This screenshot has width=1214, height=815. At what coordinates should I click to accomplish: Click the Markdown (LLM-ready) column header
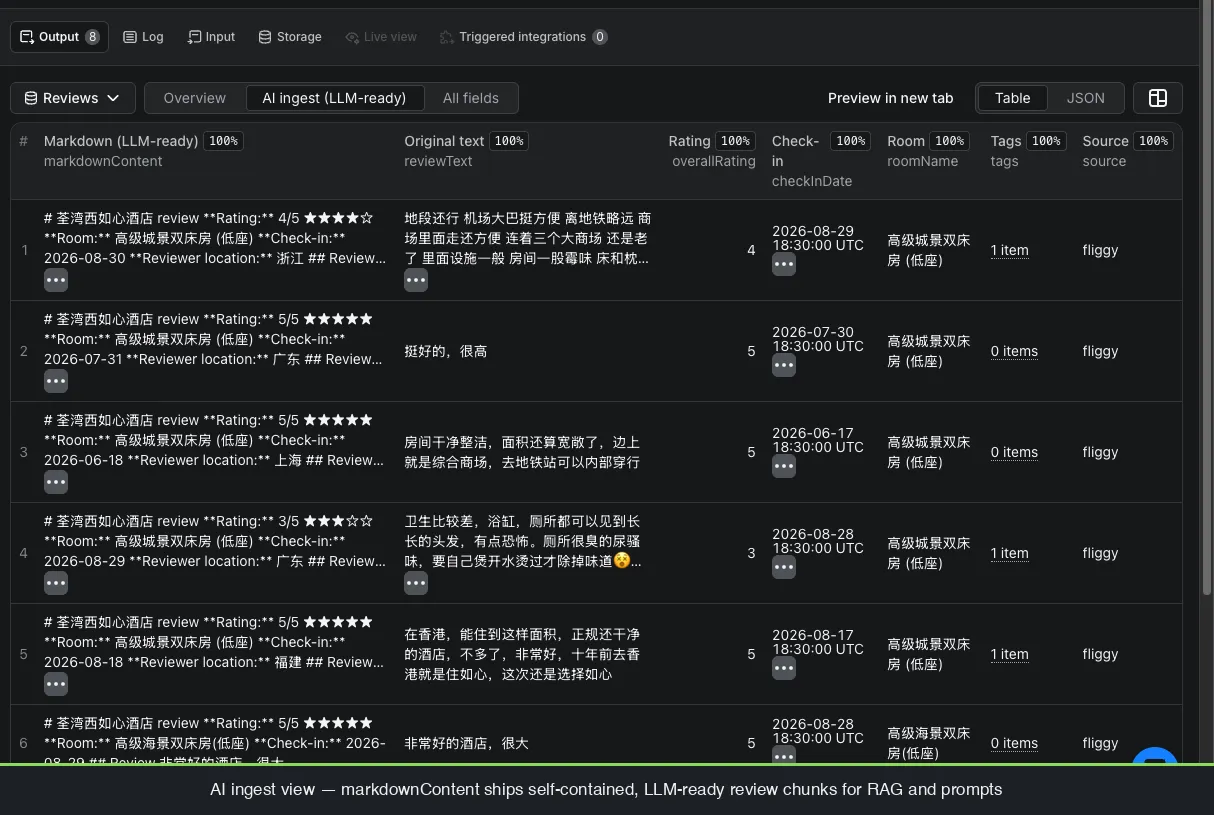tap(121, 141)
